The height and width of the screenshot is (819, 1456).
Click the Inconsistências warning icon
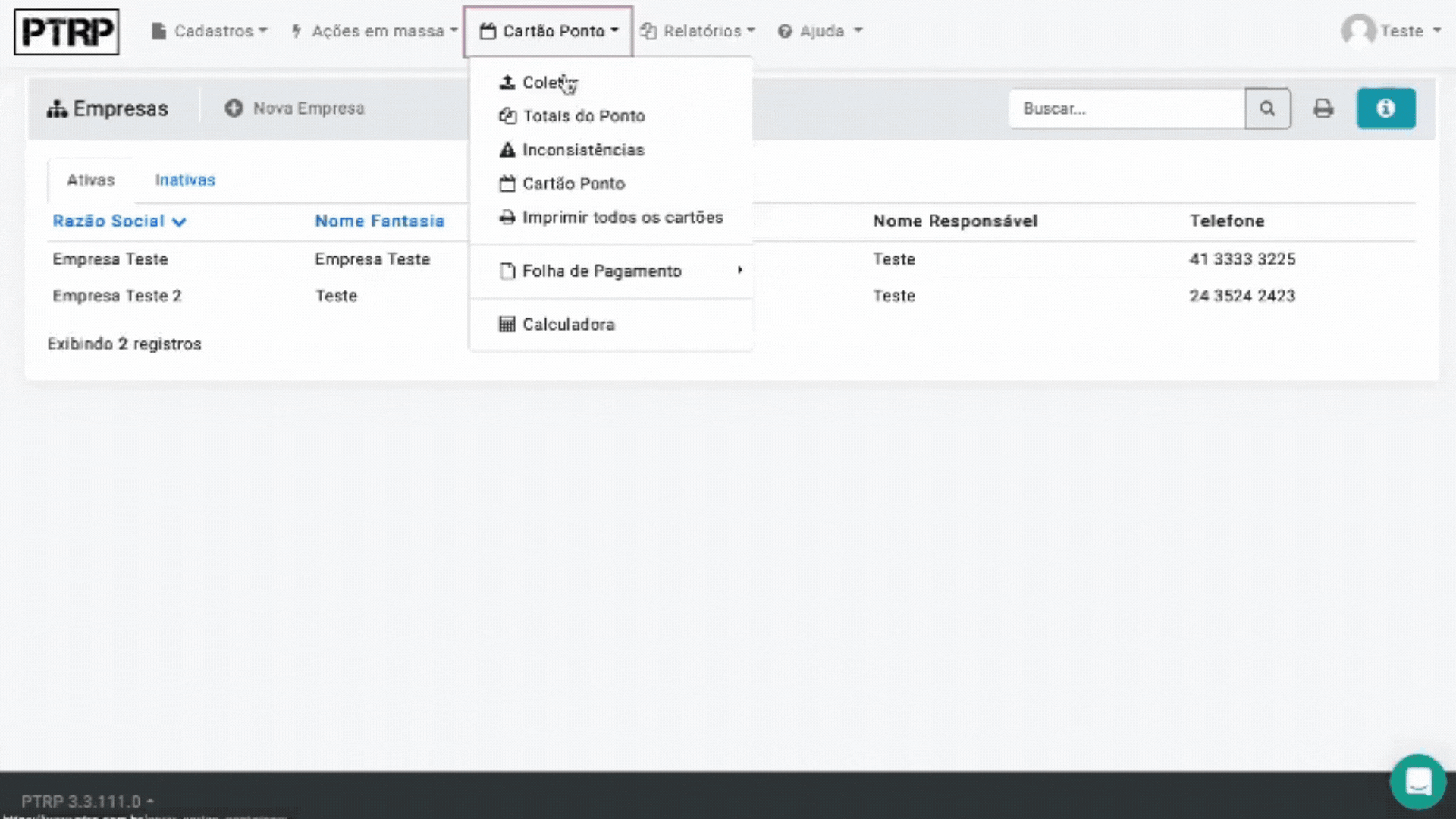pyautogui.click(x=507, y=150)
